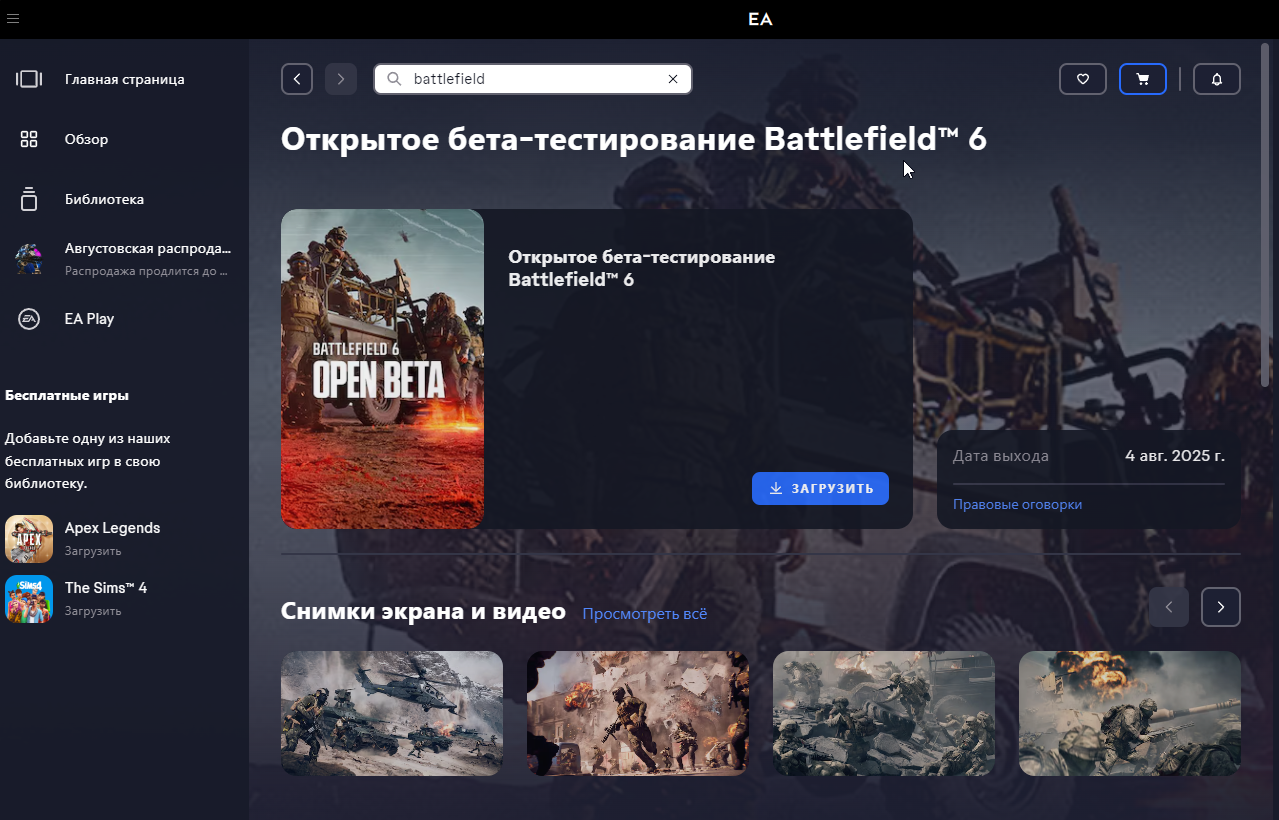This screenshot has width=1279, height=820.
Task: Click the date 4 авг. 2025 г.
Action: [x=1175, y=456]
